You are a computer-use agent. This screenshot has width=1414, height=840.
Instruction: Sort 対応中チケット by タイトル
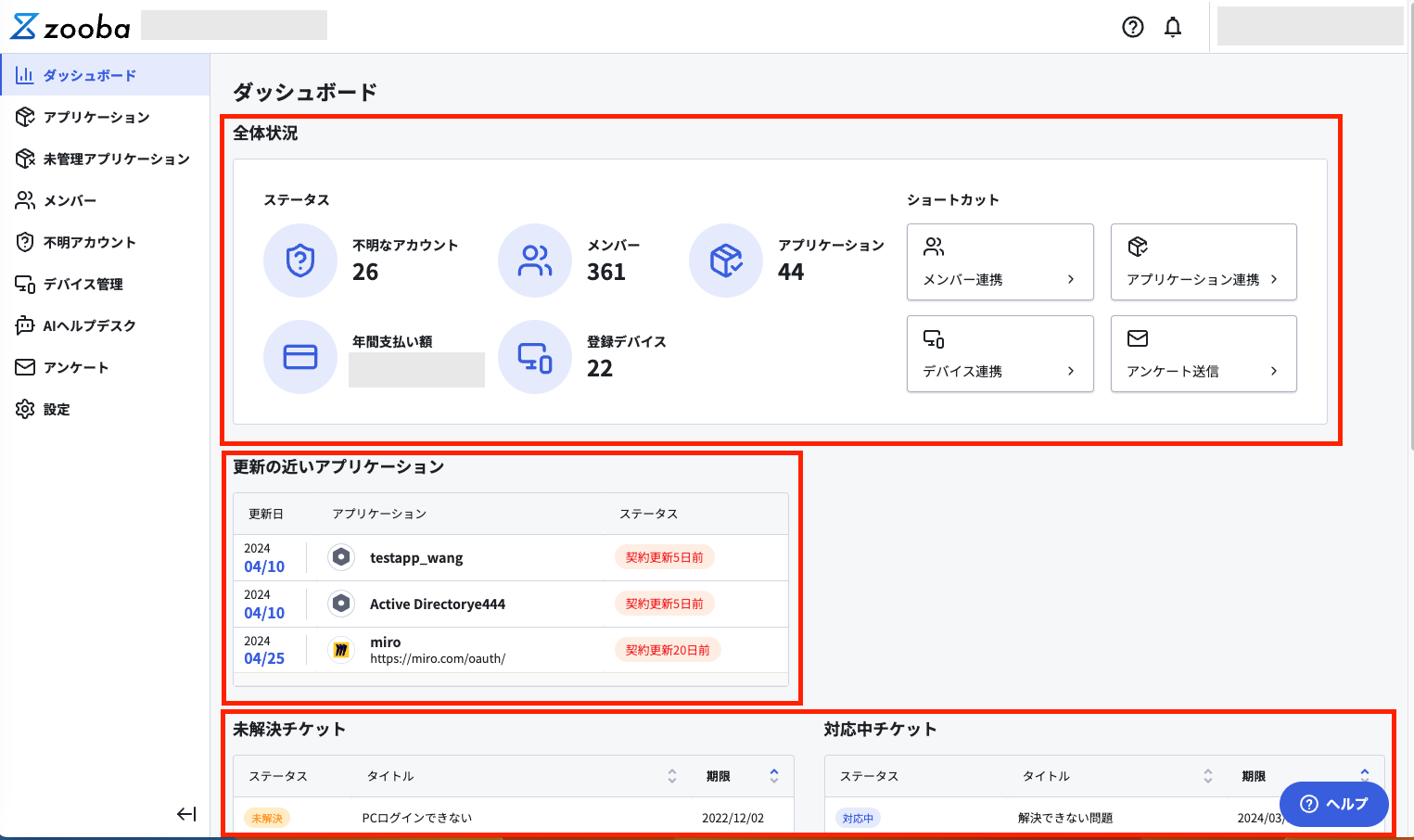1208,776
